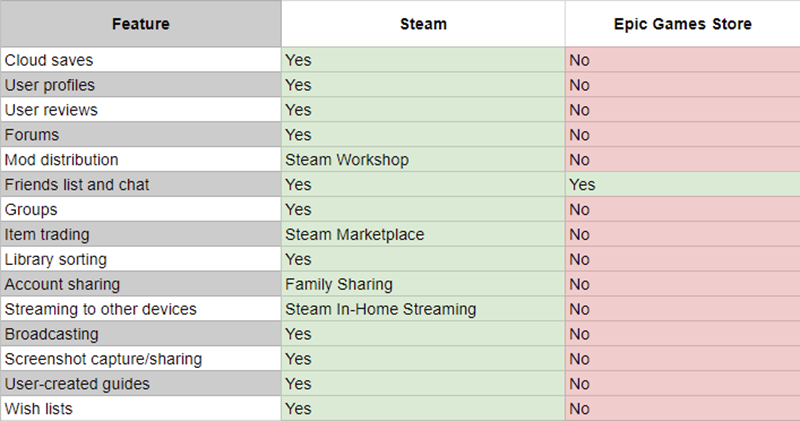Select the User profiles row label
800x421 pixels.
pos(141,85)
